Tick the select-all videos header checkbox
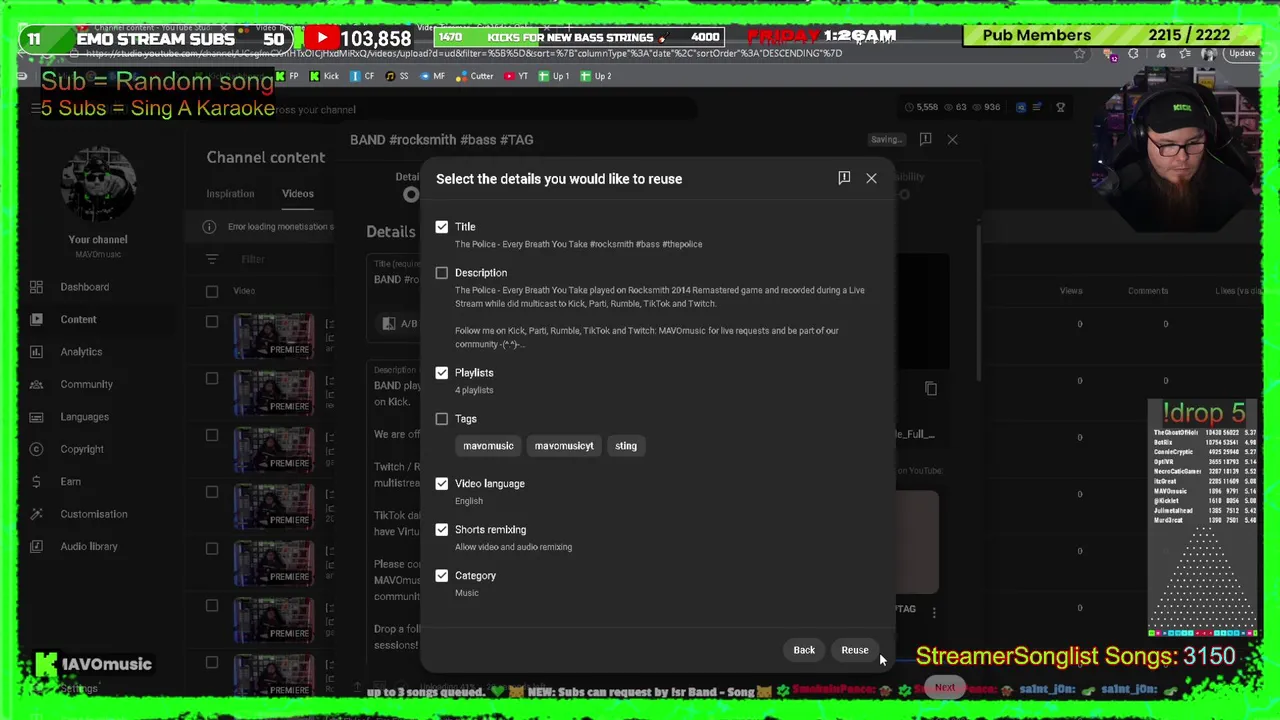The width and height of the screenshot is (1280, 720). 212,291
